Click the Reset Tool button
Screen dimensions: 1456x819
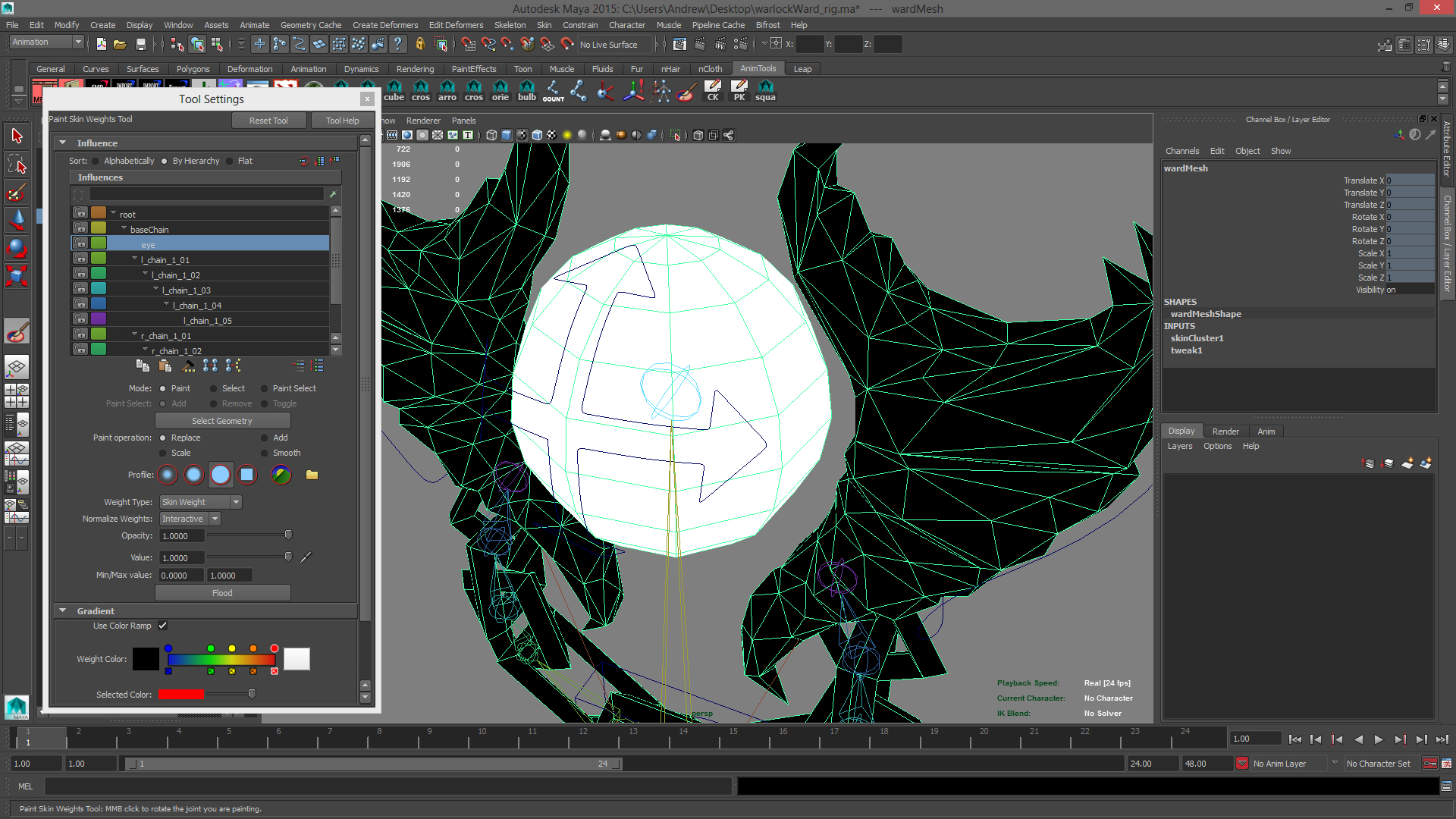click(x=268, y=121)
